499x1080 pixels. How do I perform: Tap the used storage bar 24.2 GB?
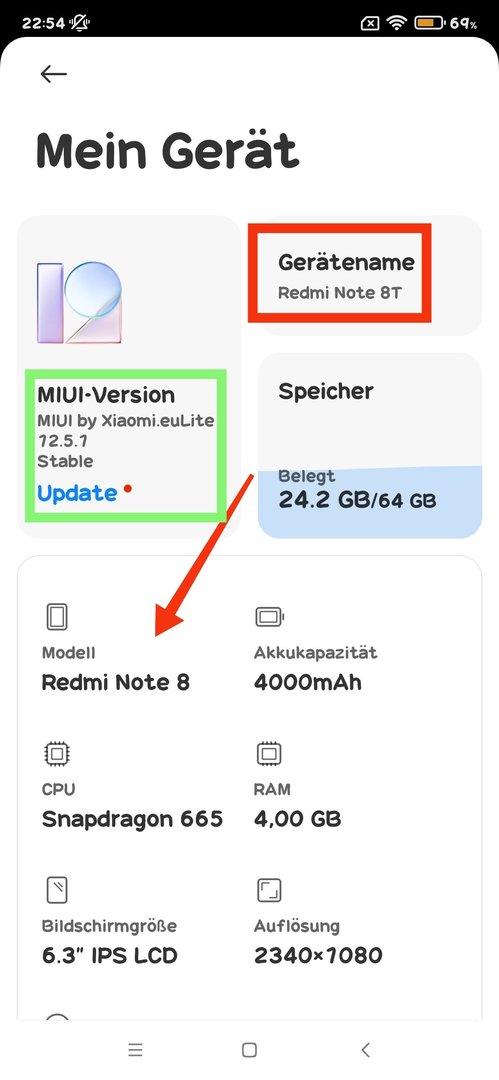click(369, 501)
